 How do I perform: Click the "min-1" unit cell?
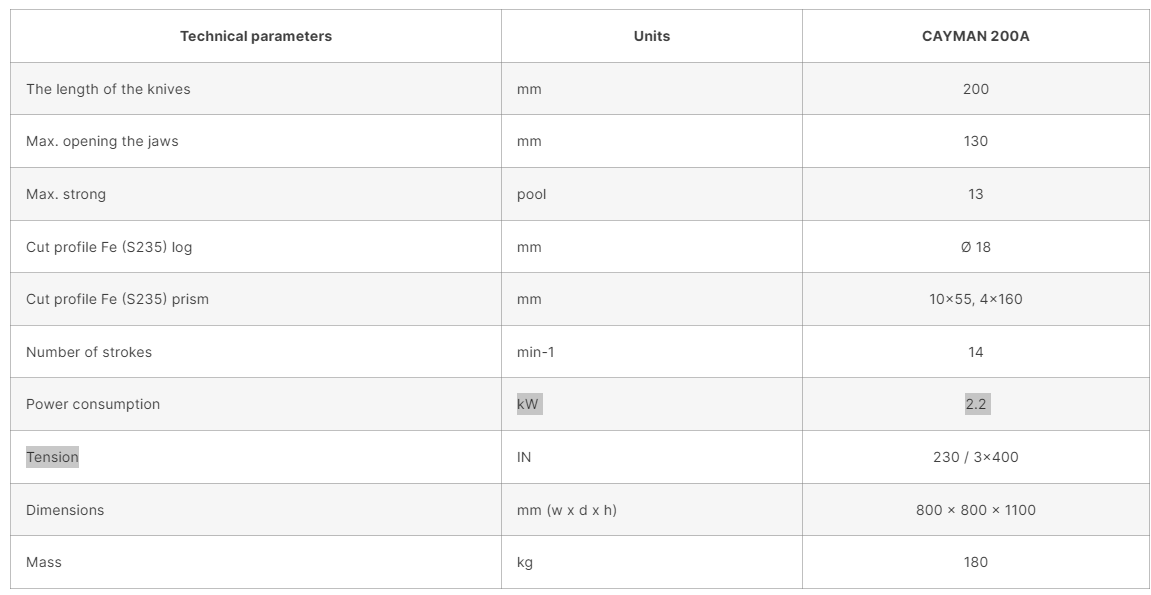pos(536,352)
